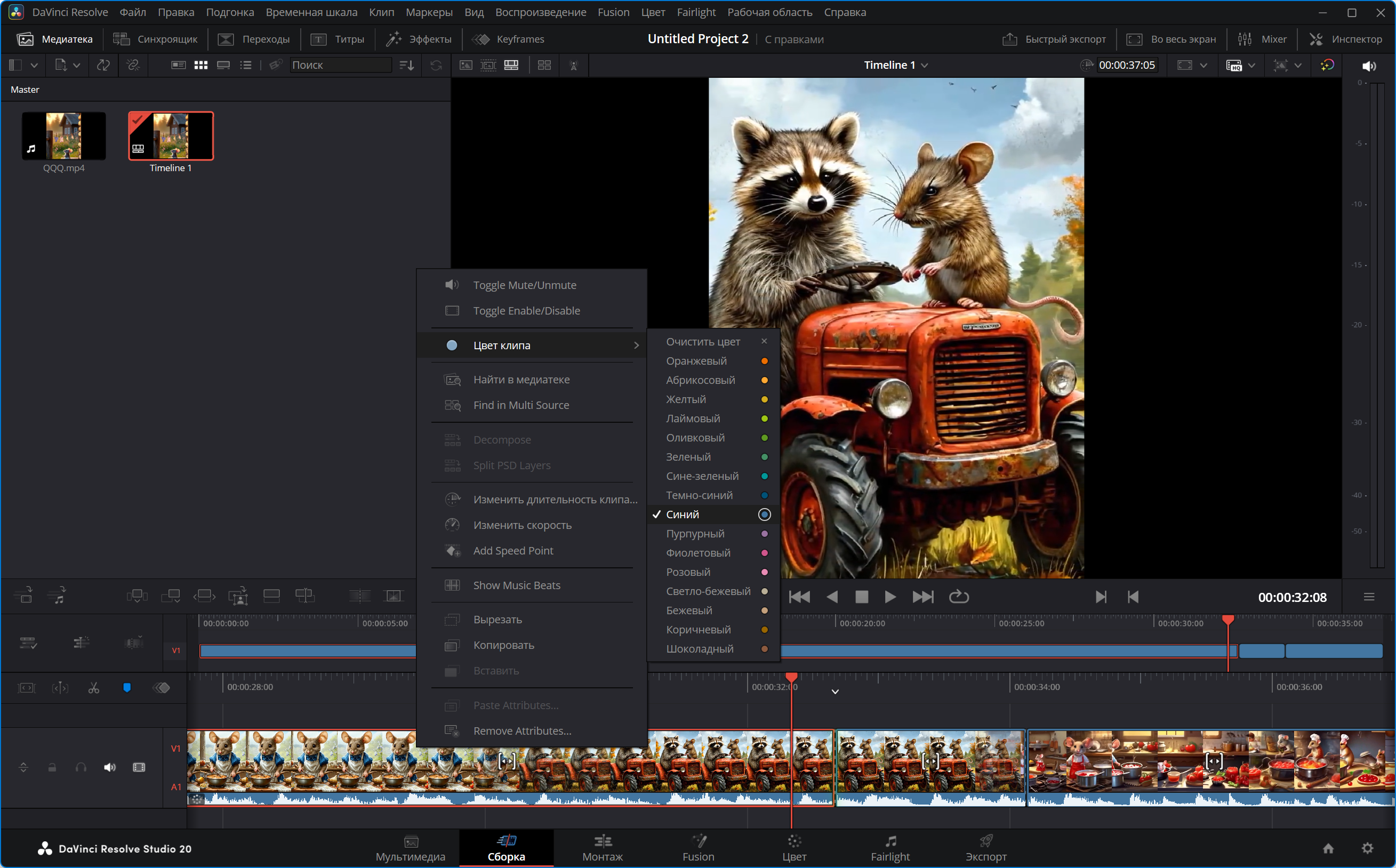Open the Эффекты effects panel
This screenshot has height=868, width=1396.
click(419, 39)
